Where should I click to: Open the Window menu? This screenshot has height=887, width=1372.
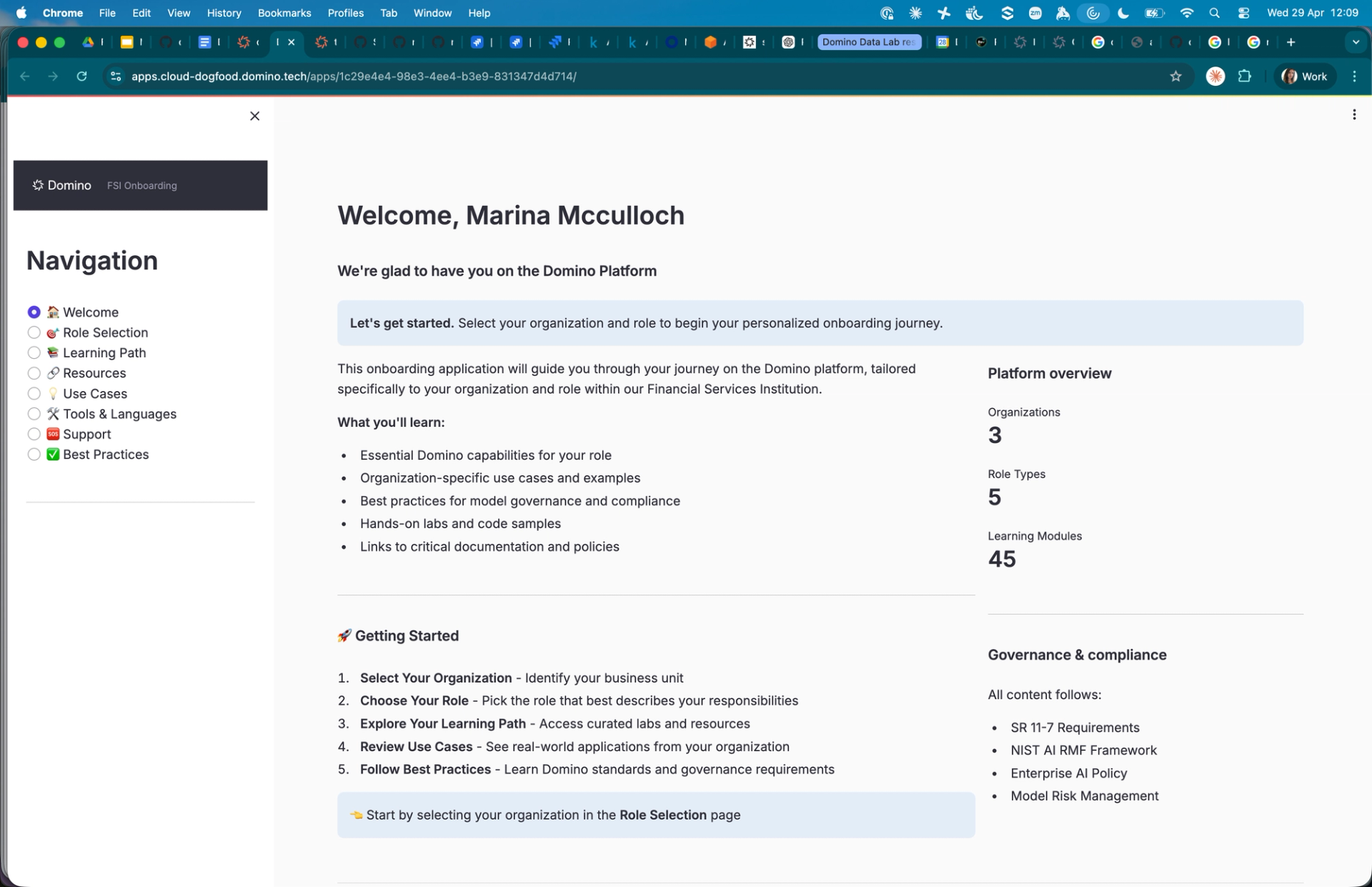432,13
